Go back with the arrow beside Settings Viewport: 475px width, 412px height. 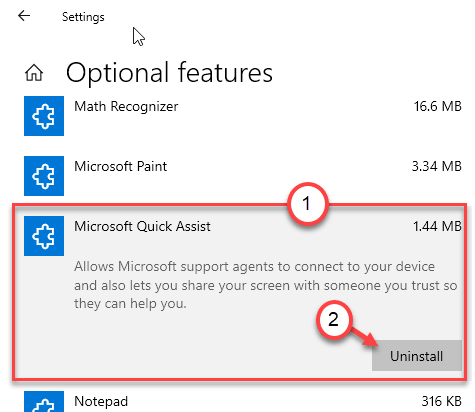pyautogui.click(x=24, y=15)
